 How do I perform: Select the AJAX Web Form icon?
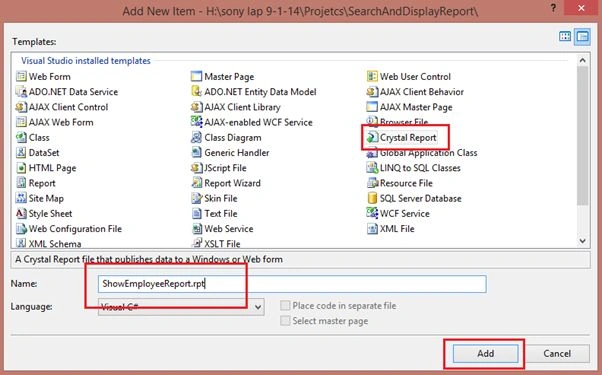[21, 122]
